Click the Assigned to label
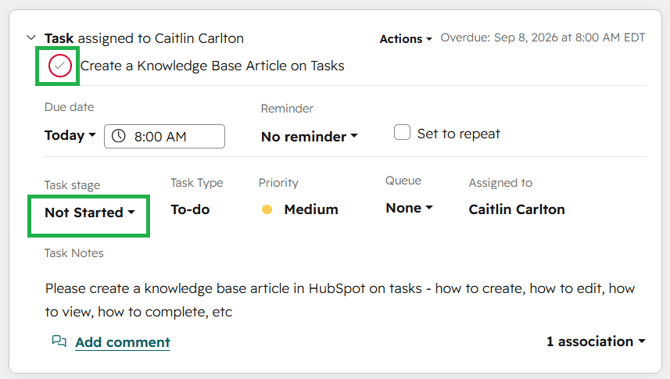Screen dimensions: 670x379 [x=500, y=183]
